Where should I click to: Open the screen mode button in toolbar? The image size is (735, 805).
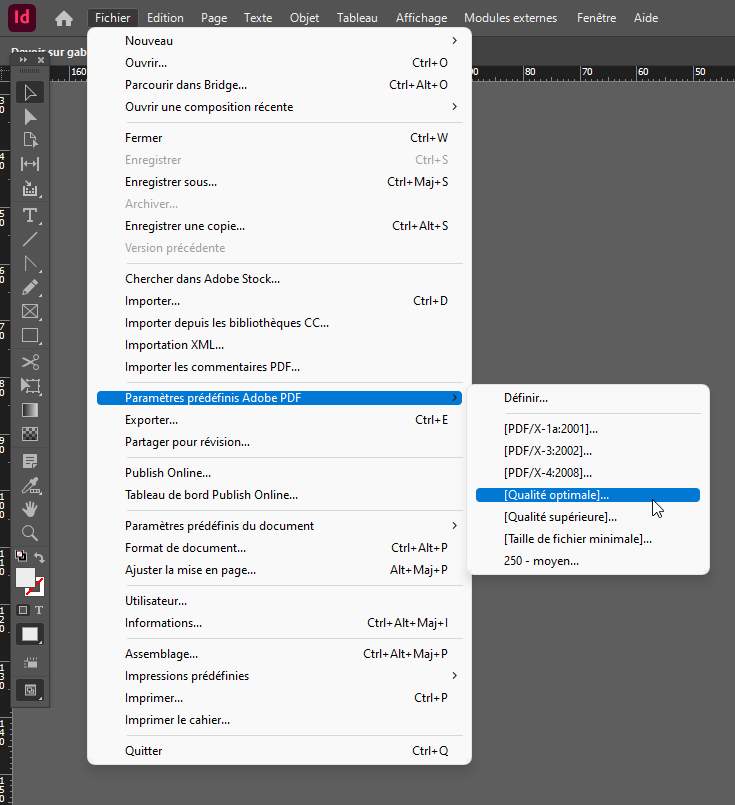[30, 691]
